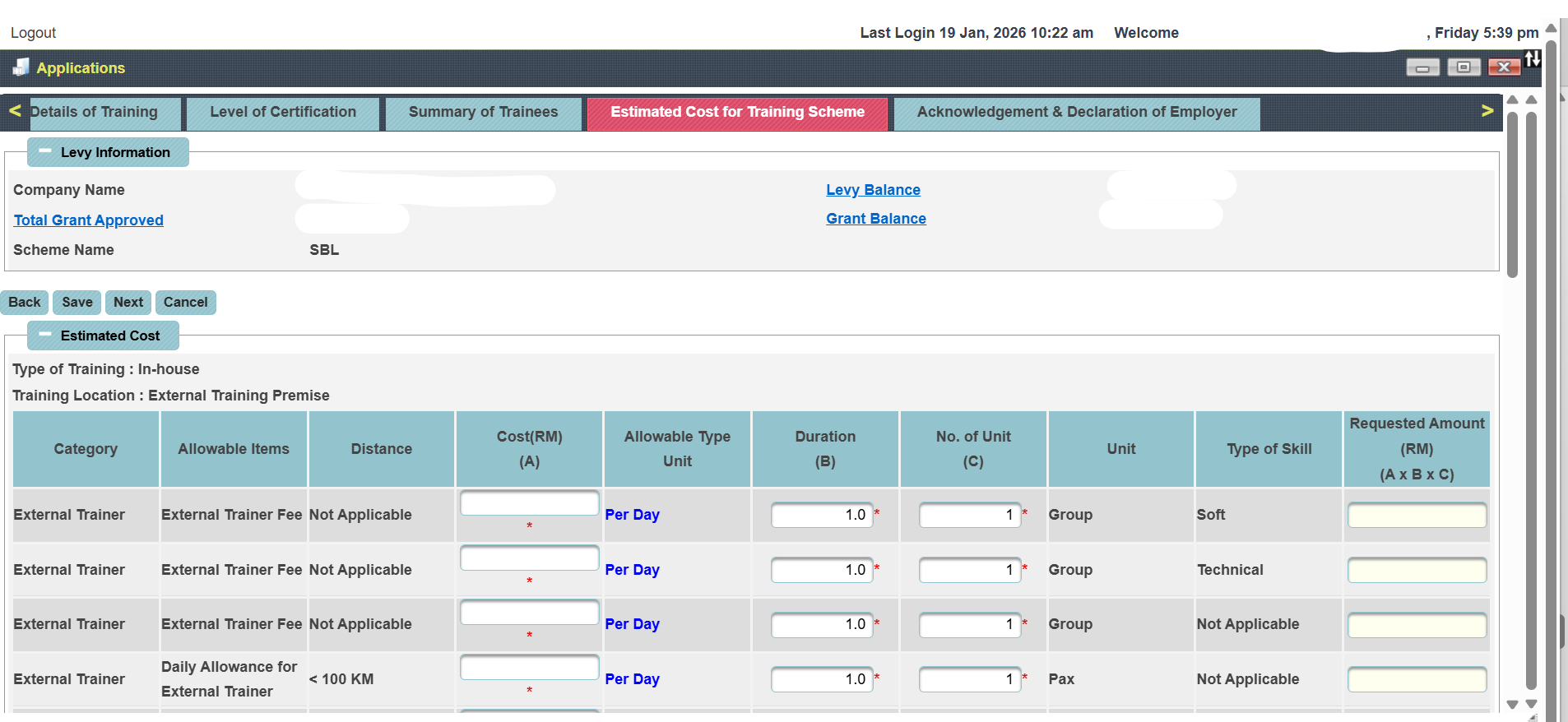This screenshot has height=722, width=1568.
Task: Open the Level of Certification tab
Action: [x=283, y=113]
